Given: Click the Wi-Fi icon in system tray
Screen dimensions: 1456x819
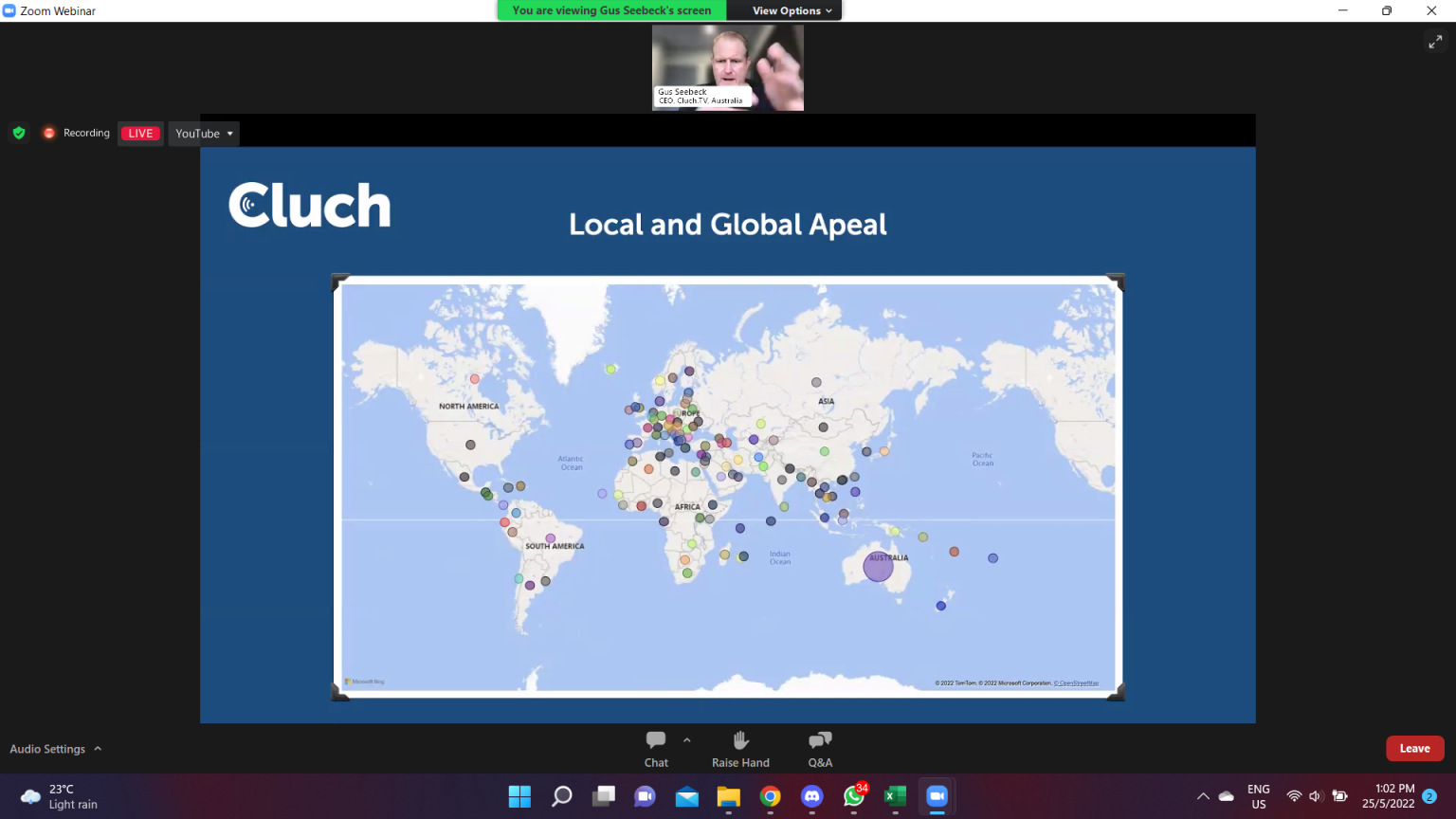Looking at the screenshot, I should [1295, 796].
